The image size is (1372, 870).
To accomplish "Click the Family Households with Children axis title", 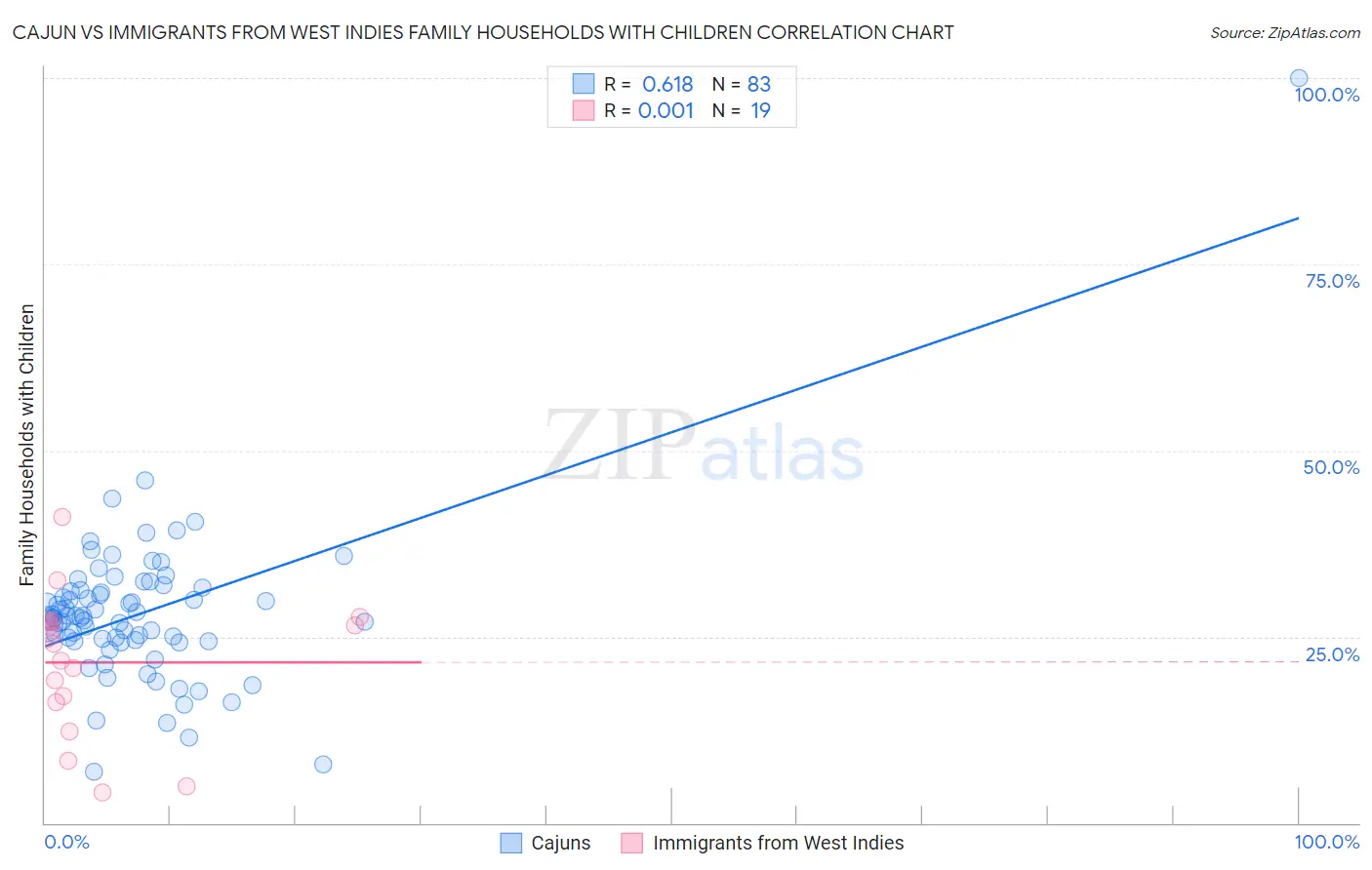I will pos(26,445).
